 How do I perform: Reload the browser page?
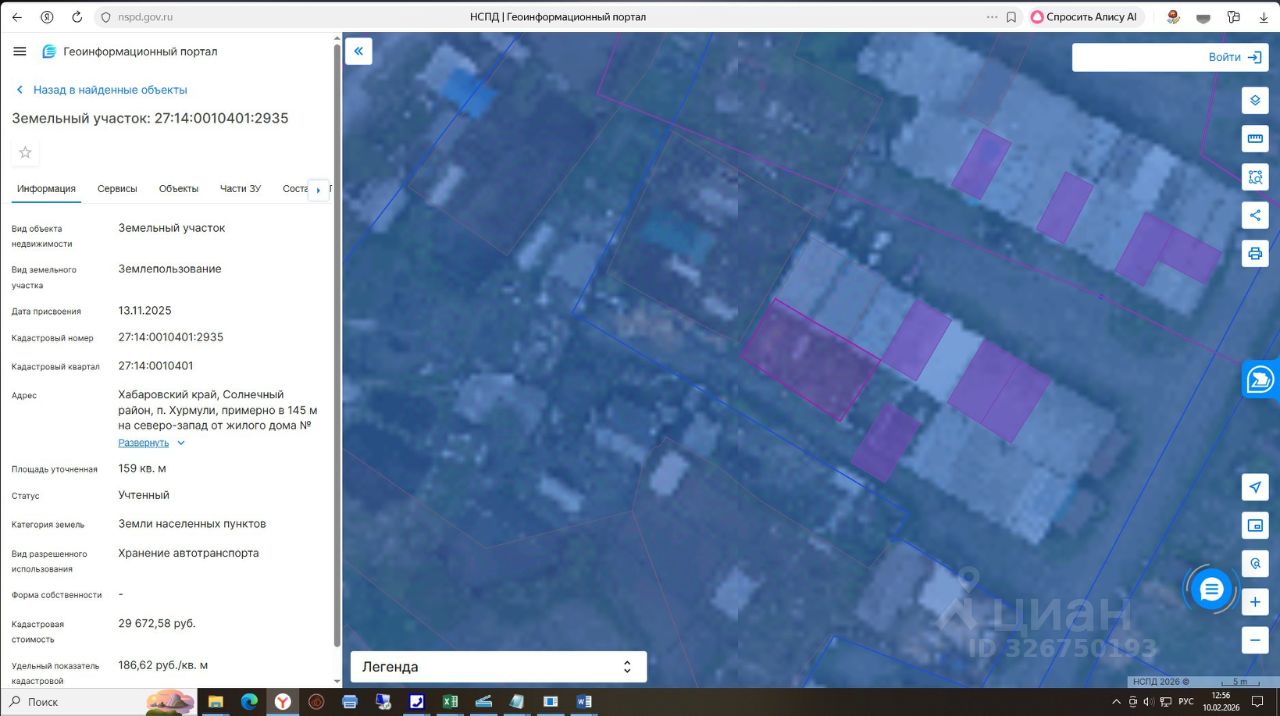pyautogui.click(x=77, y=17)
